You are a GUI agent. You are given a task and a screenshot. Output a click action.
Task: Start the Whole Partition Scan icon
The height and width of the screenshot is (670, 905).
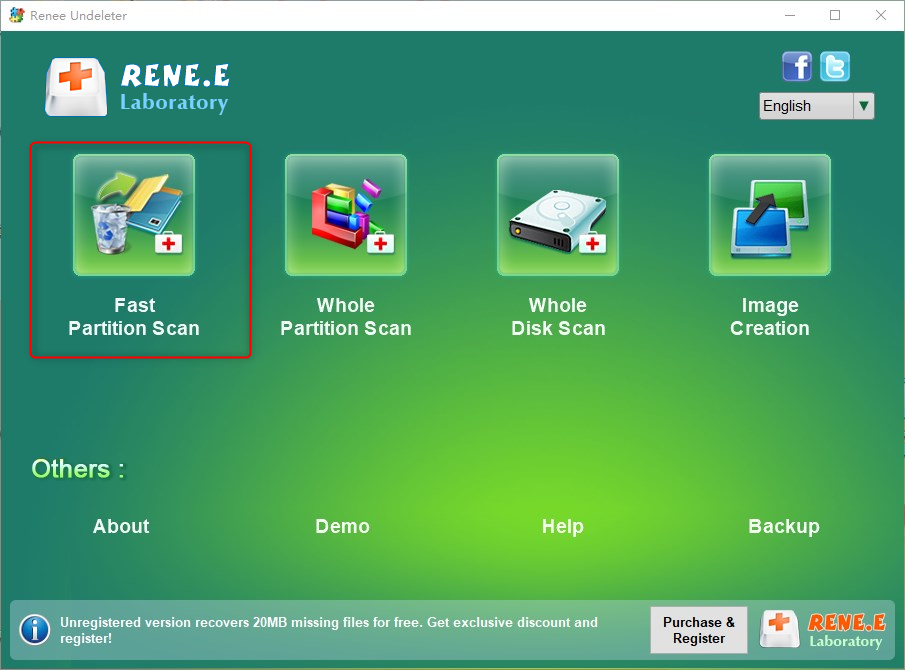(x=346, y=215)
